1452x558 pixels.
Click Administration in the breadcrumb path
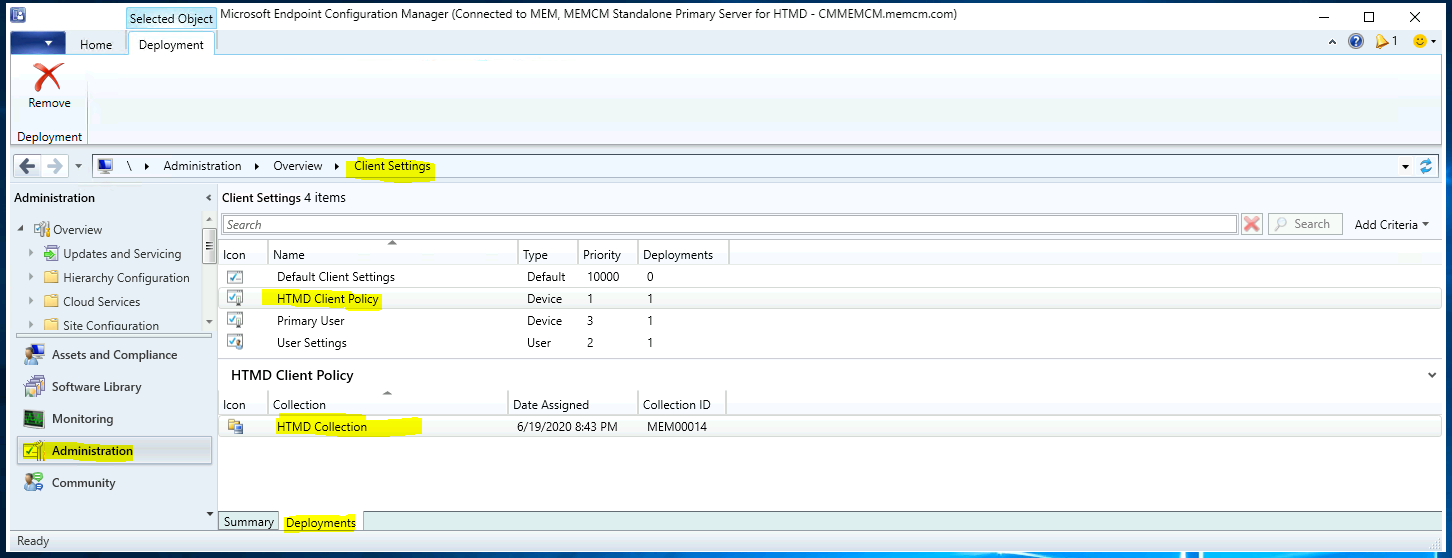202,166
